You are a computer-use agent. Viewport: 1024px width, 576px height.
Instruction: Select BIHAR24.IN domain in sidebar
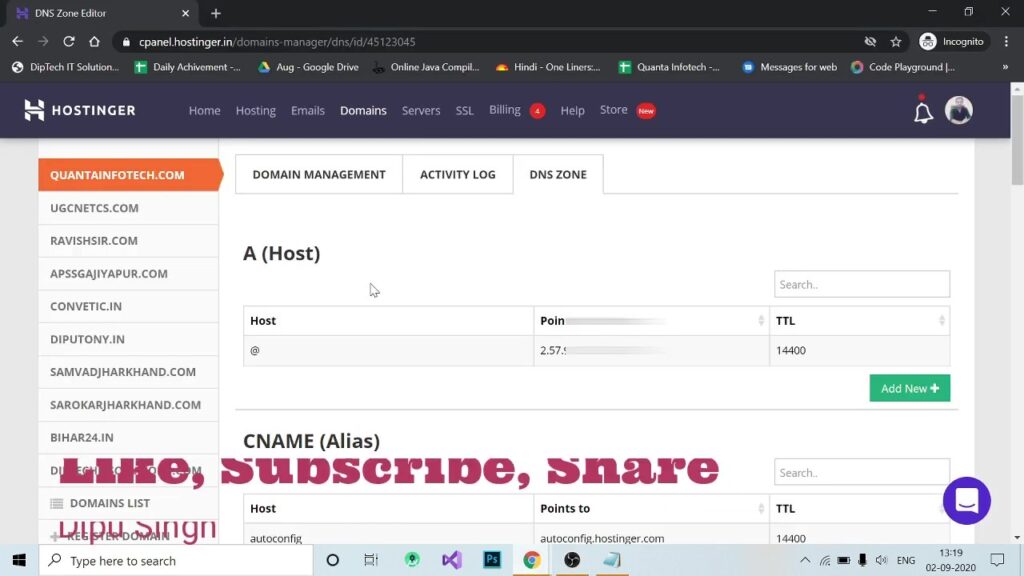coord(129,438)
